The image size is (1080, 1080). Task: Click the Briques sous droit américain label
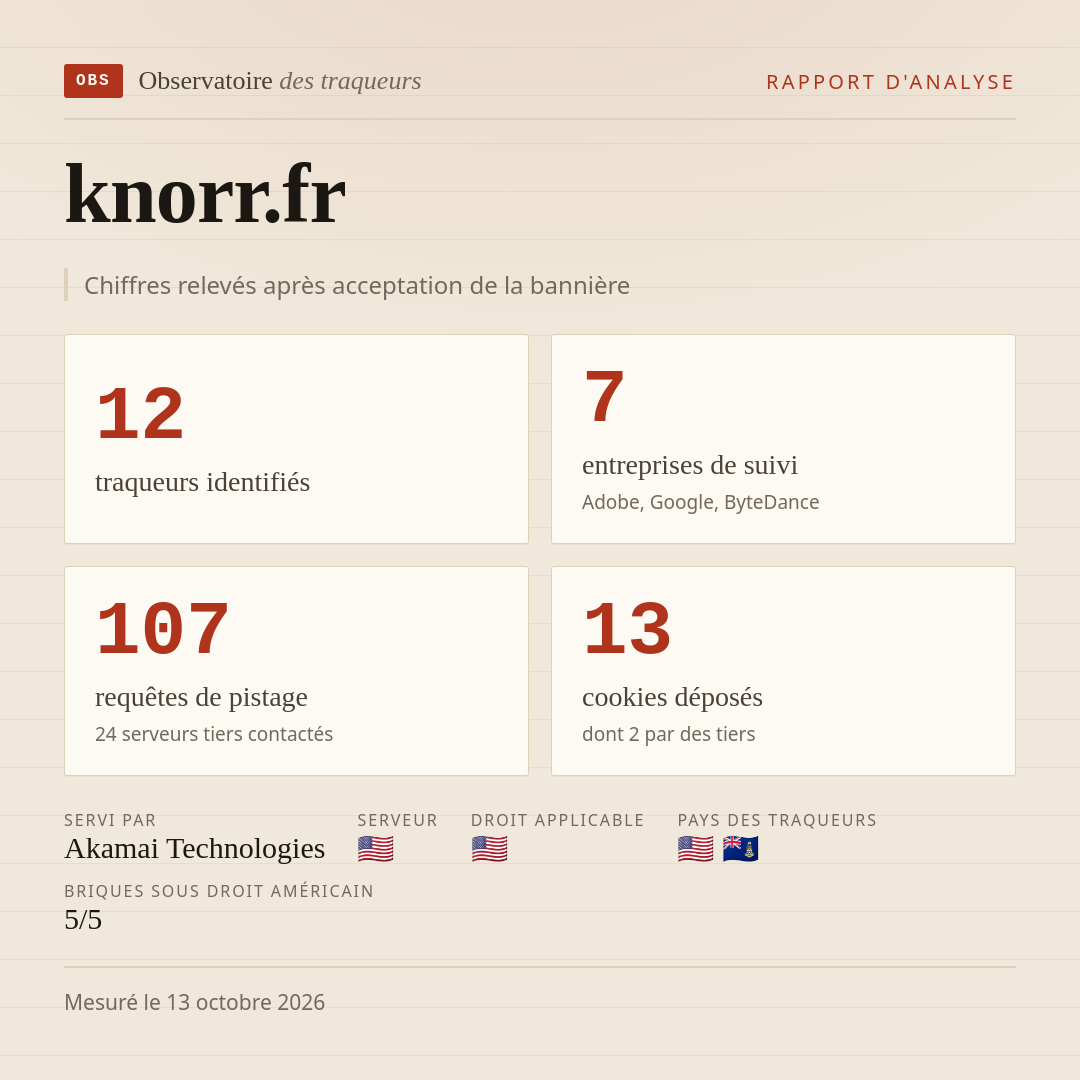click(219, 891)
